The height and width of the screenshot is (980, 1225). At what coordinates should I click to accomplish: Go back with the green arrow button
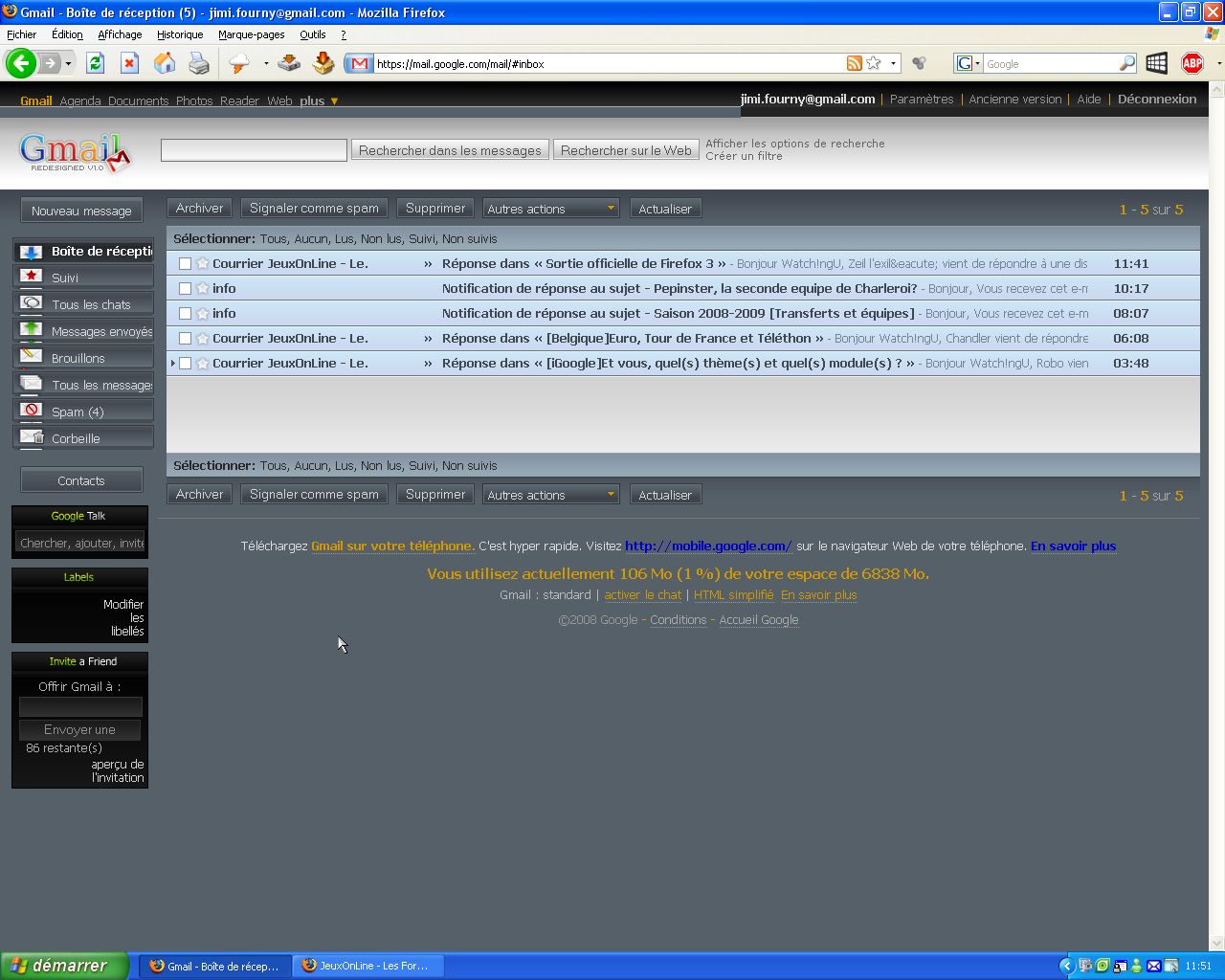click(20, 63)
